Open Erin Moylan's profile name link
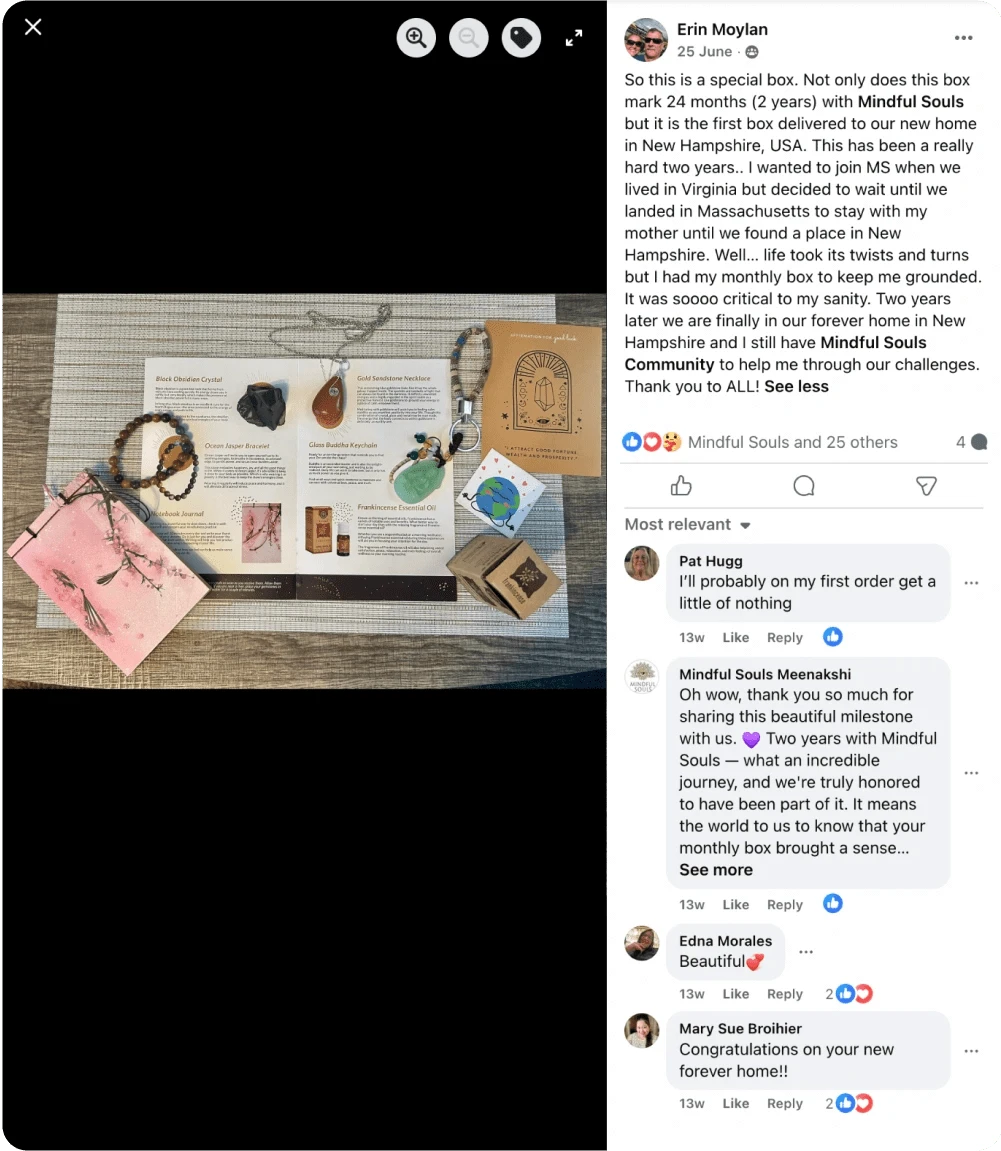Viewport: 1001px width, 1151px height. pyautogui.click(x=722, y=29)
